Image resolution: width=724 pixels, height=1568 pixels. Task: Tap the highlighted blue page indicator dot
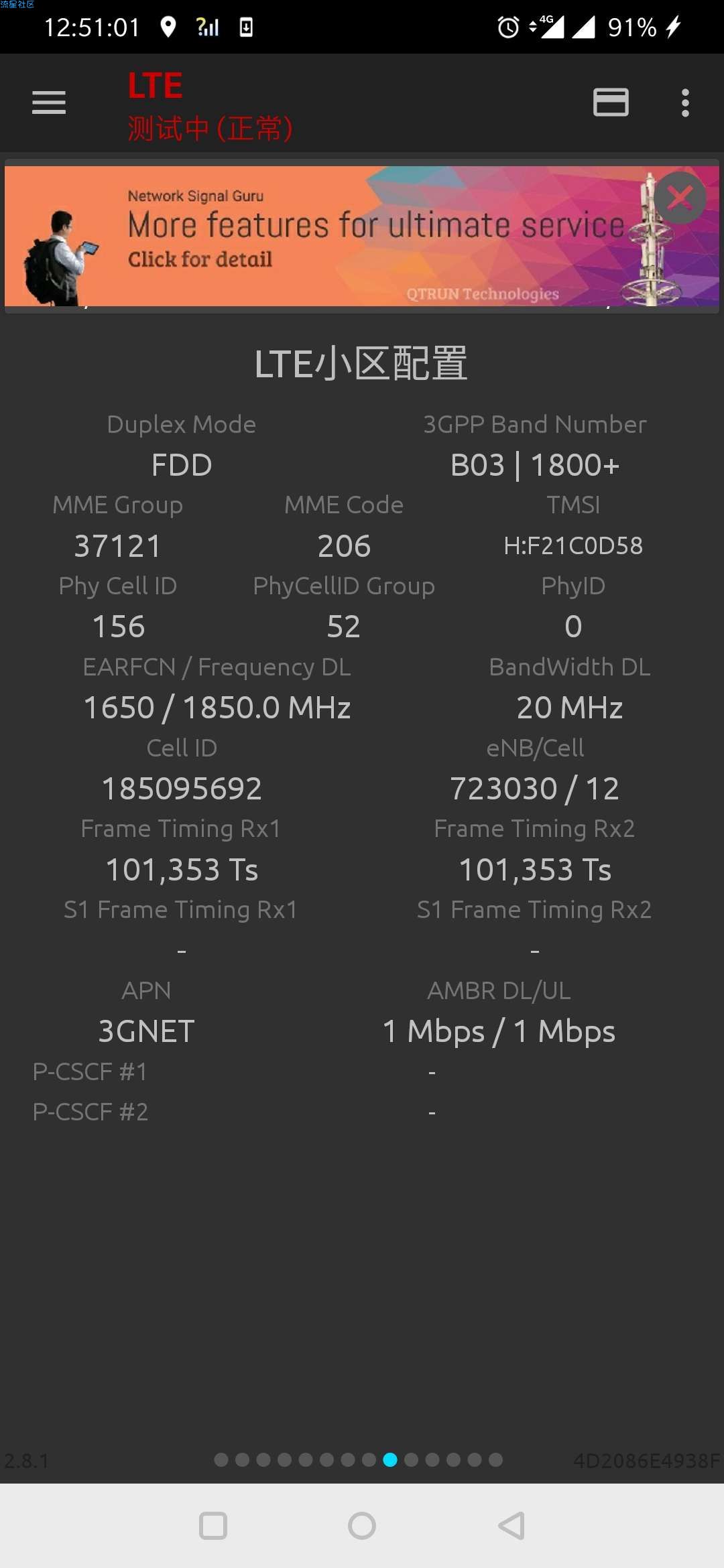click(x=390, y=1459)
